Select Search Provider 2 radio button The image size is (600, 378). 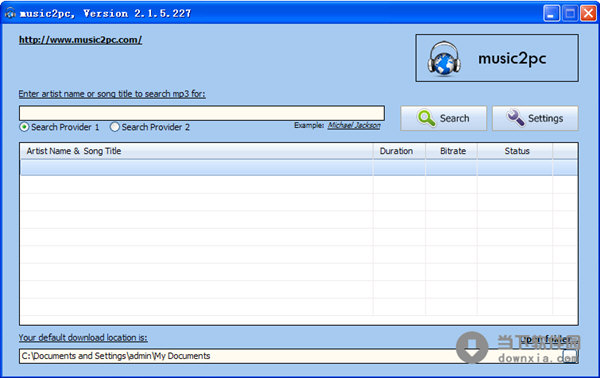(x=114, y=127)
